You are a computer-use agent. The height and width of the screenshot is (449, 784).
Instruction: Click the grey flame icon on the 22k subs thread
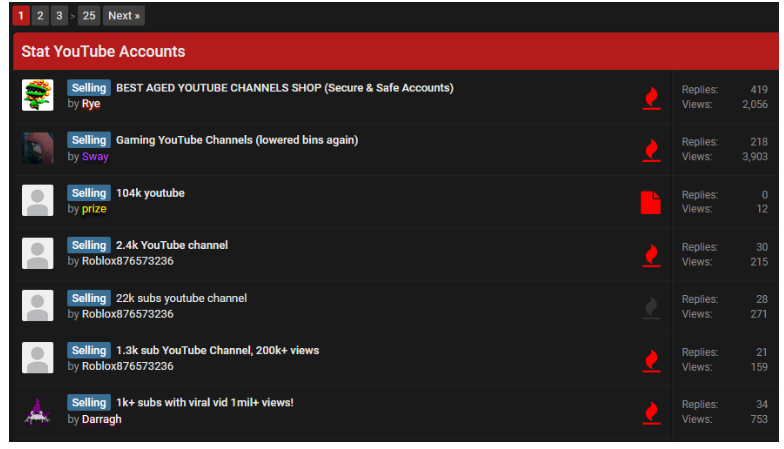click(651, 308)
